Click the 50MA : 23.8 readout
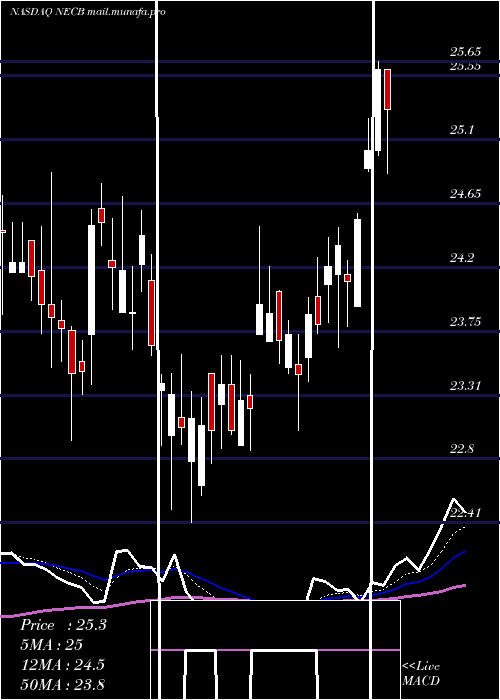The width and height of the screenshot is (500, 700). (x=63, y=684)
